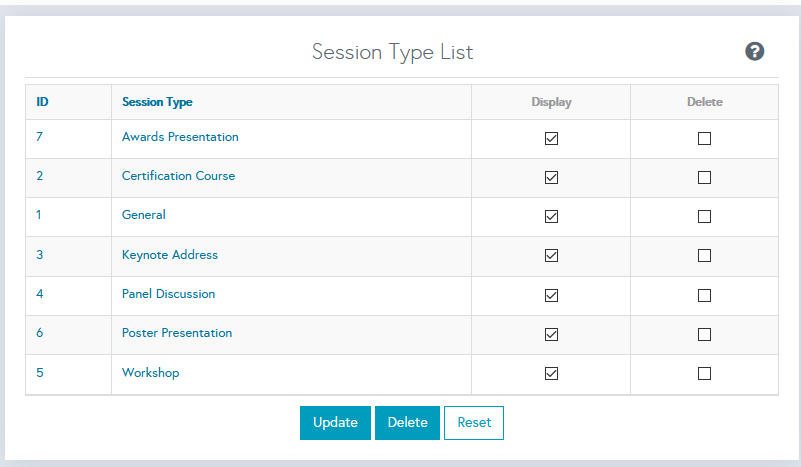This screenshot has width=801, height=467.
Task: Uncheck Display for Poster Presentation
Action: (551, 334)
